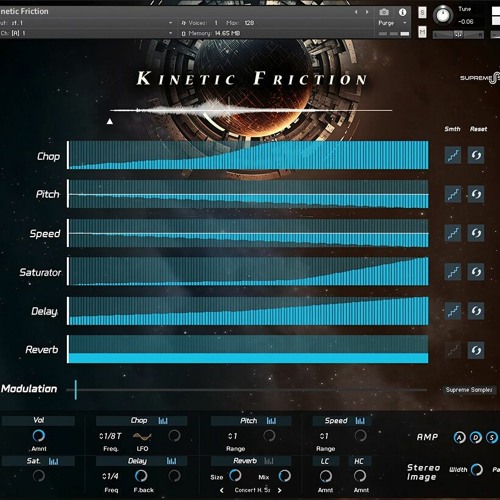Screen dimensions: 500x500
Task: Click the HC filter header
Action: coord(359,461)
